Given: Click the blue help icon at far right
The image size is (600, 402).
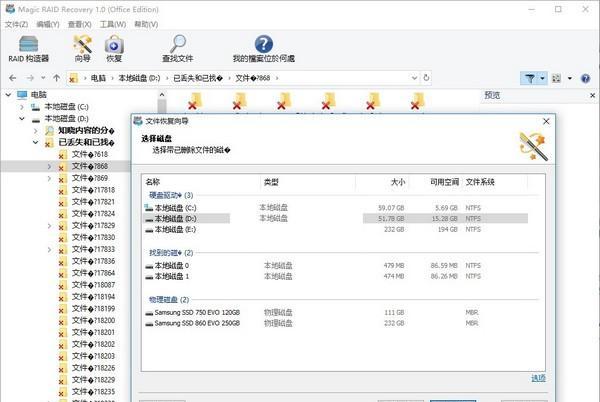Looking at the screenshot, I should click(x=585, y=78).
